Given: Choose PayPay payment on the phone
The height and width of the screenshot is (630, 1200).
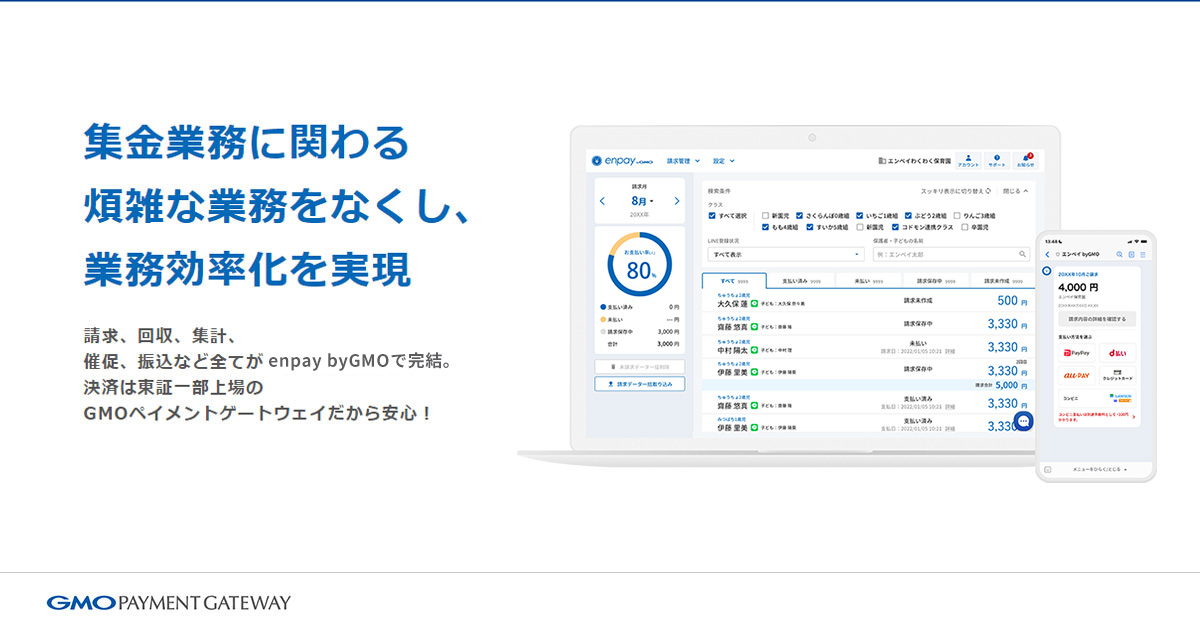Looking at the screenshot, I should pos(1077,352).
